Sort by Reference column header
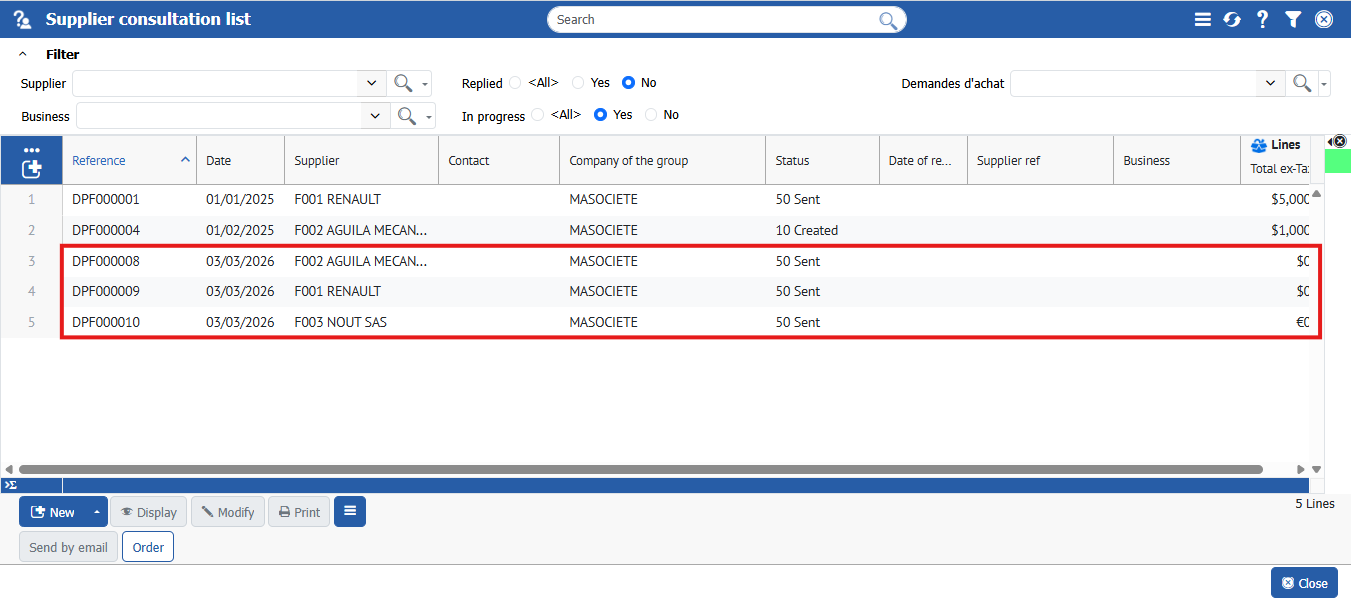Screen dimensions: 1351x600 coord(99,160)
